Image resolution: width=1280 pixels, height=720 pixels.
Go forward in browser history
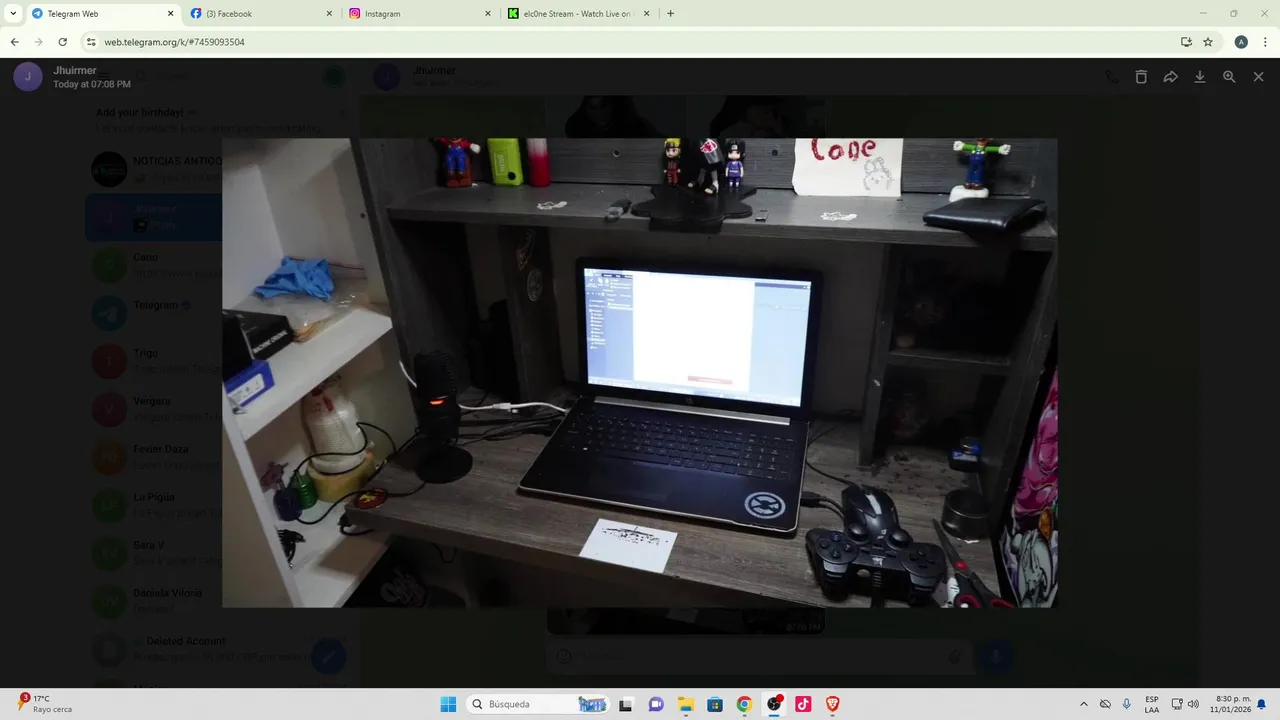click(x=38, y=42)
